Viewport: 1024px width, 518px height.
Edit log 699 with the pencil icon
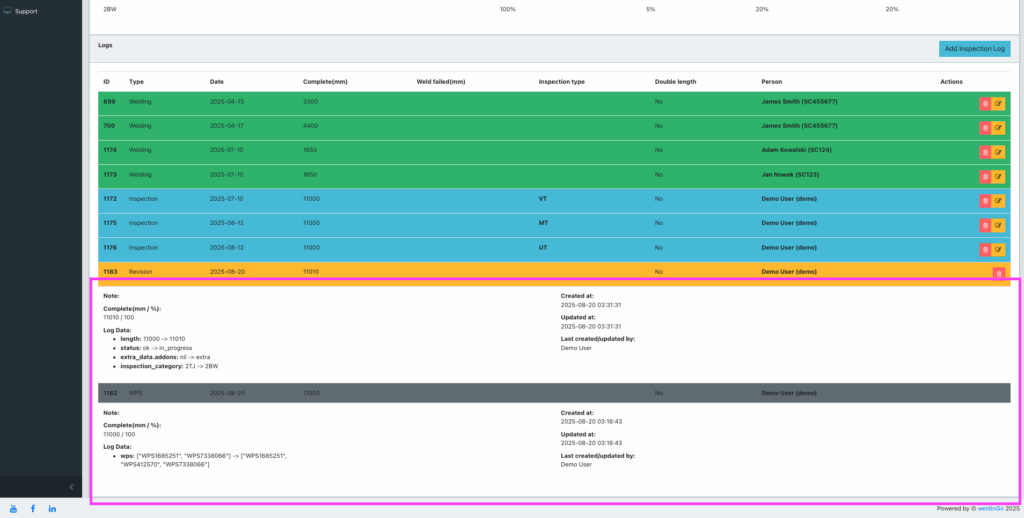click(998, 104)
